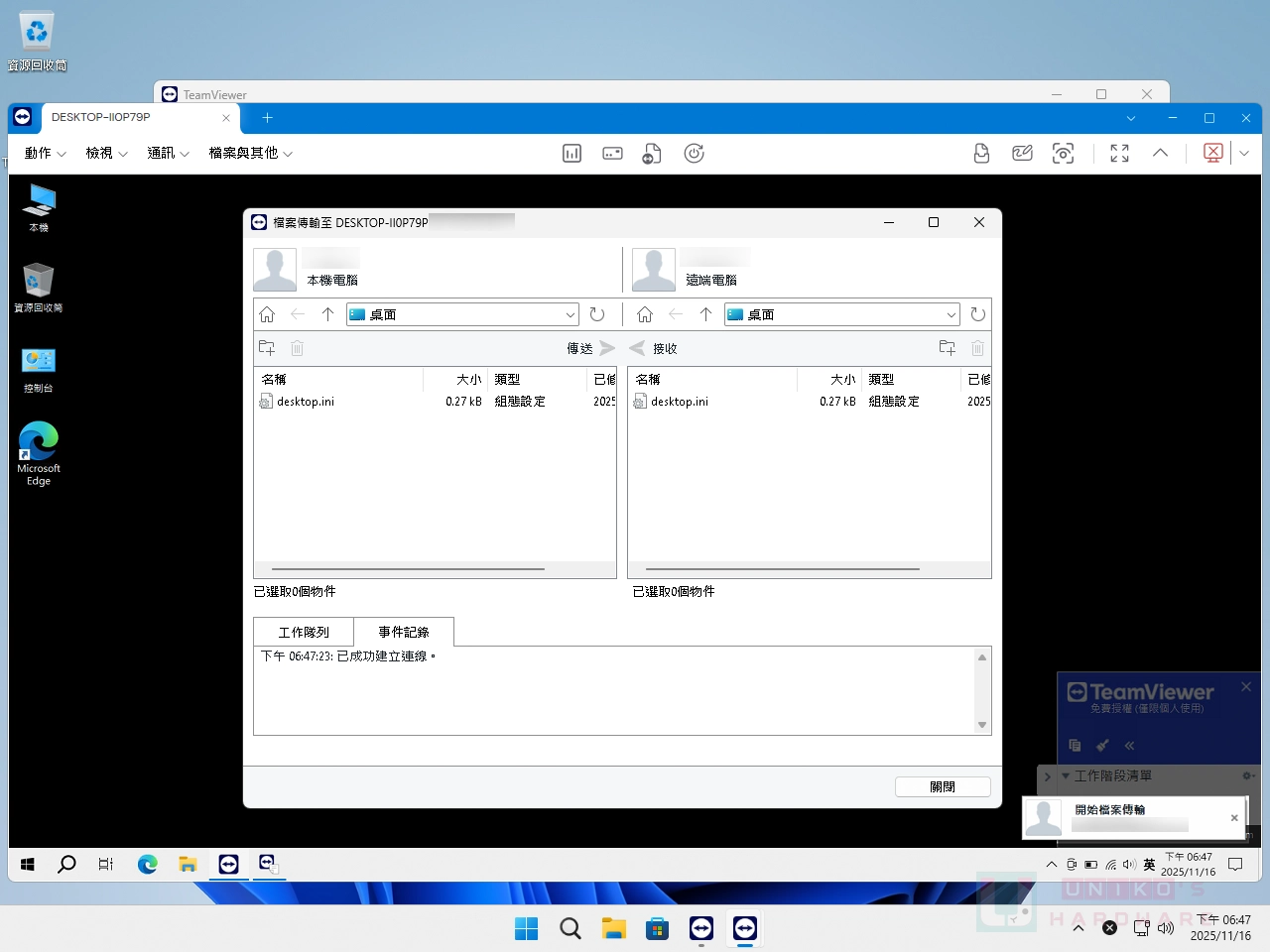Select desktop.ini in the remote file list
1270x952 pixels.
[680, 402]
